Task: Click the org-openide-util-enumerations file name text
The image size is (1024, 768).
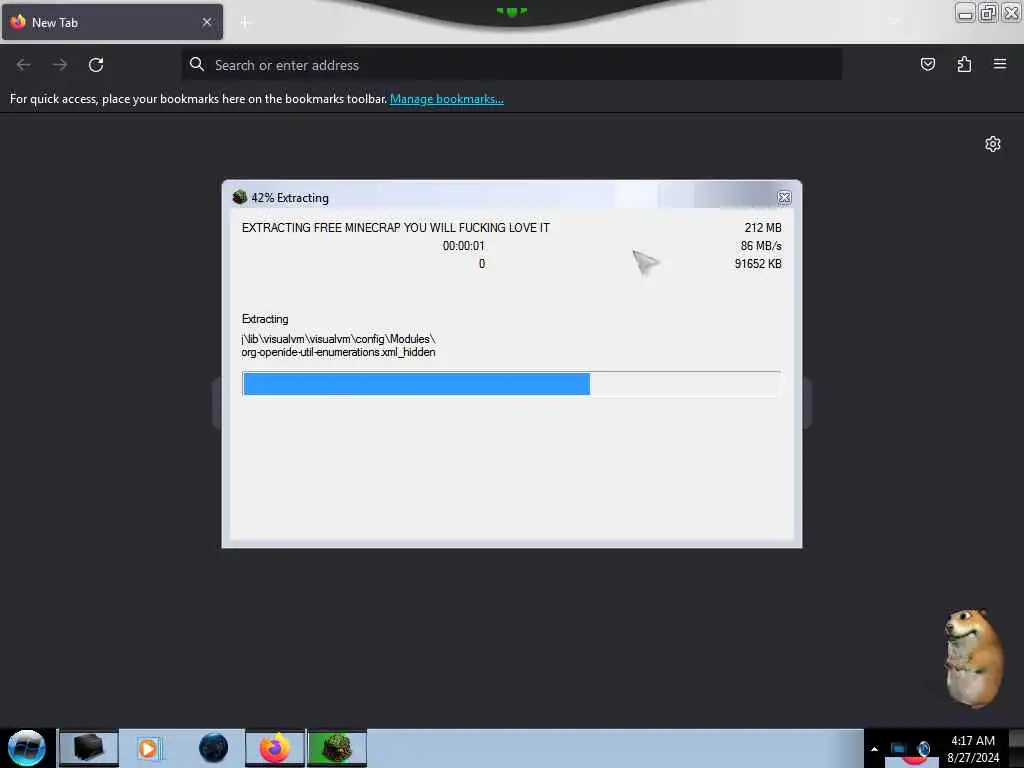Action: pyautogui.click(x=338, y=352)
